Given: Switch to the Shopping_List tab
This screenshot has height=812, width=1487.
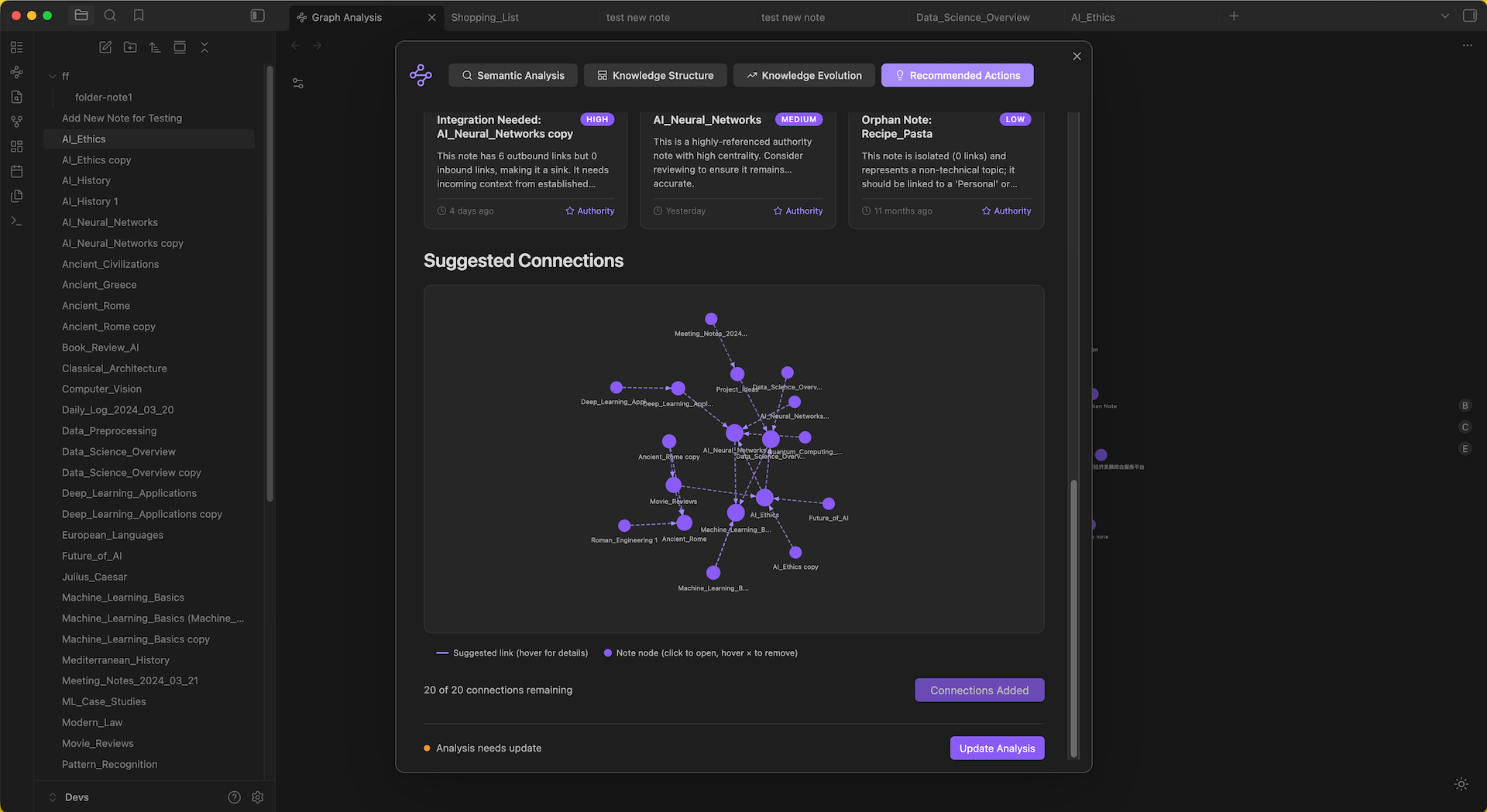Looking at the screenshot, I should coord(485,17).
